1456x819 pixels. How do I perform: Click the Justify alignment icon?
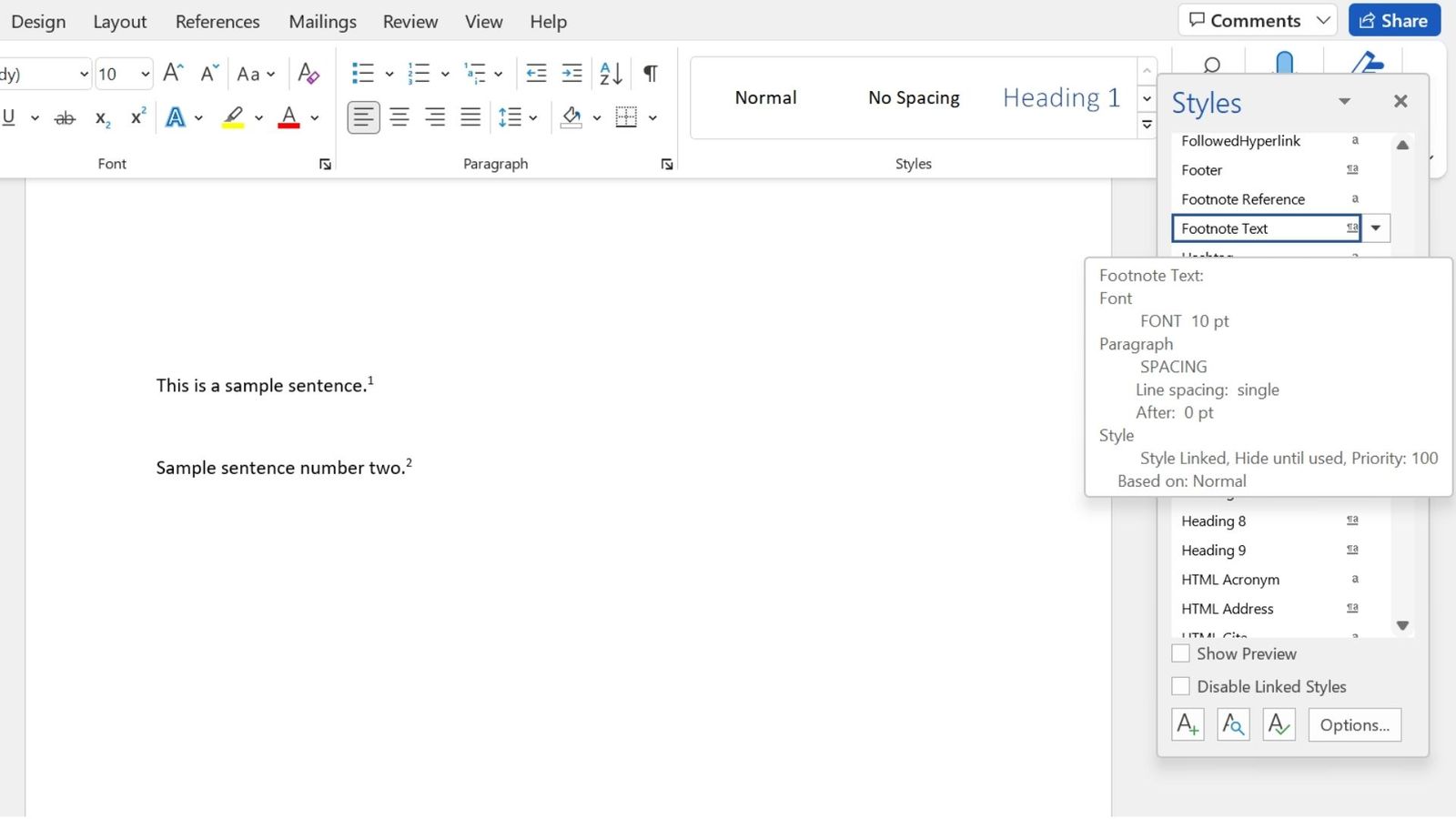(470, 117)
